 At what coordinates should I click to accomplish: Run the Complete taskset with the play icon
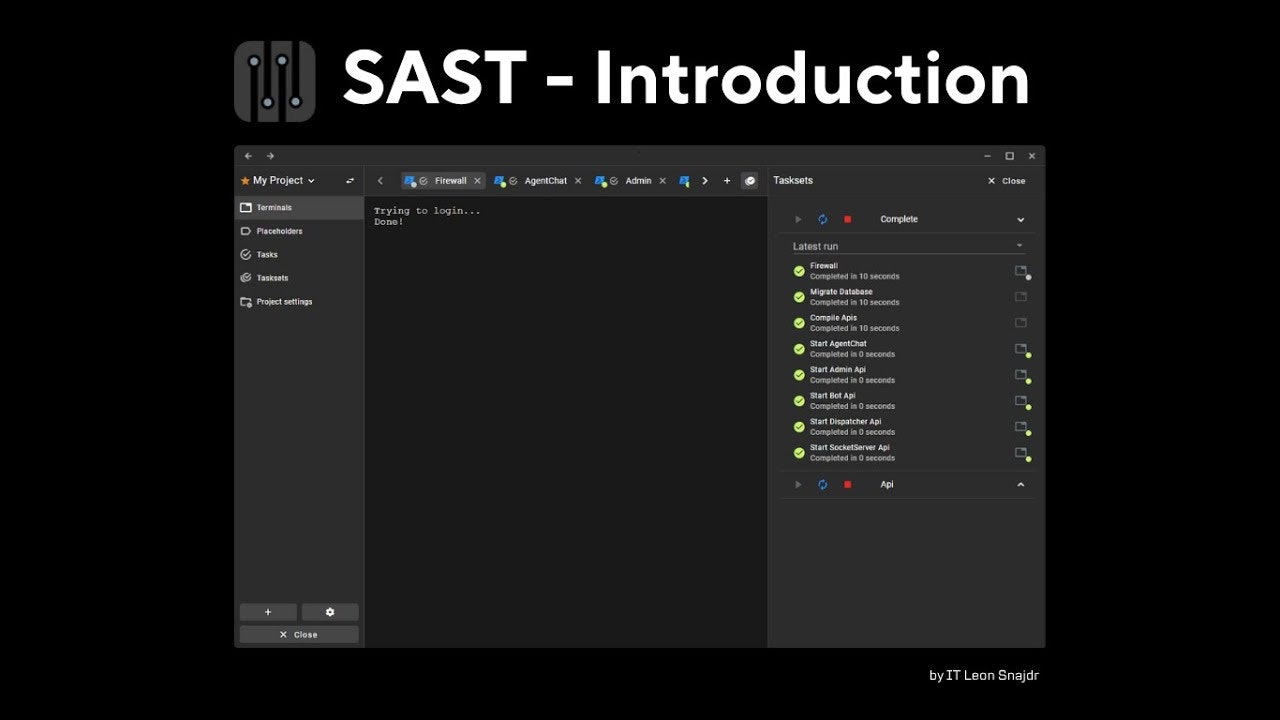tap(797, 218)
